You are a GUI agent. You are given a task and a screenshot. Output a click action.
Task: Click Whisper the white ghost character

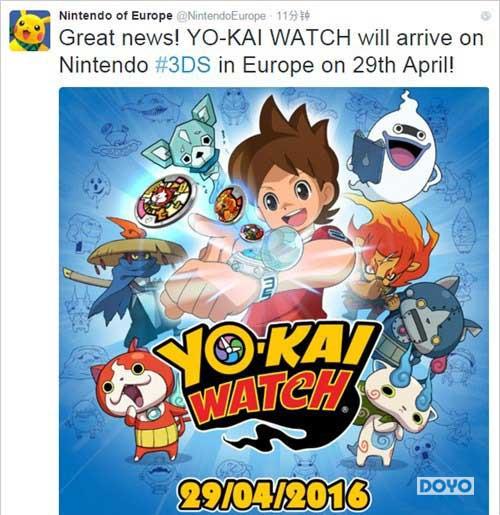tap(395, 147)
